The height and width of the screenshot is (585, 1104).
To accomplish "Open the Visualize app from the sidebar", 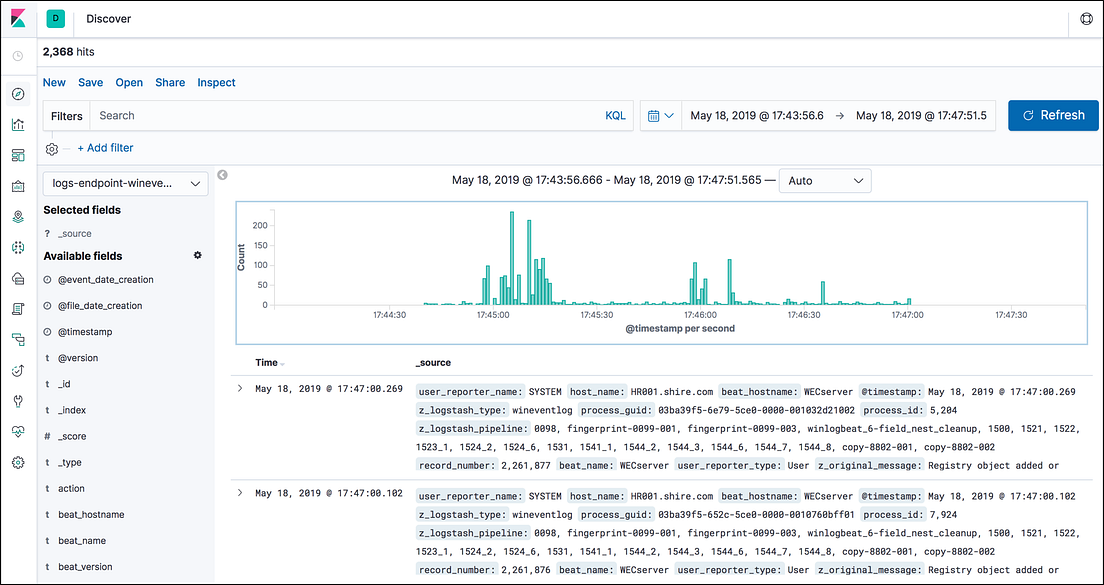I will pos(17,124).
